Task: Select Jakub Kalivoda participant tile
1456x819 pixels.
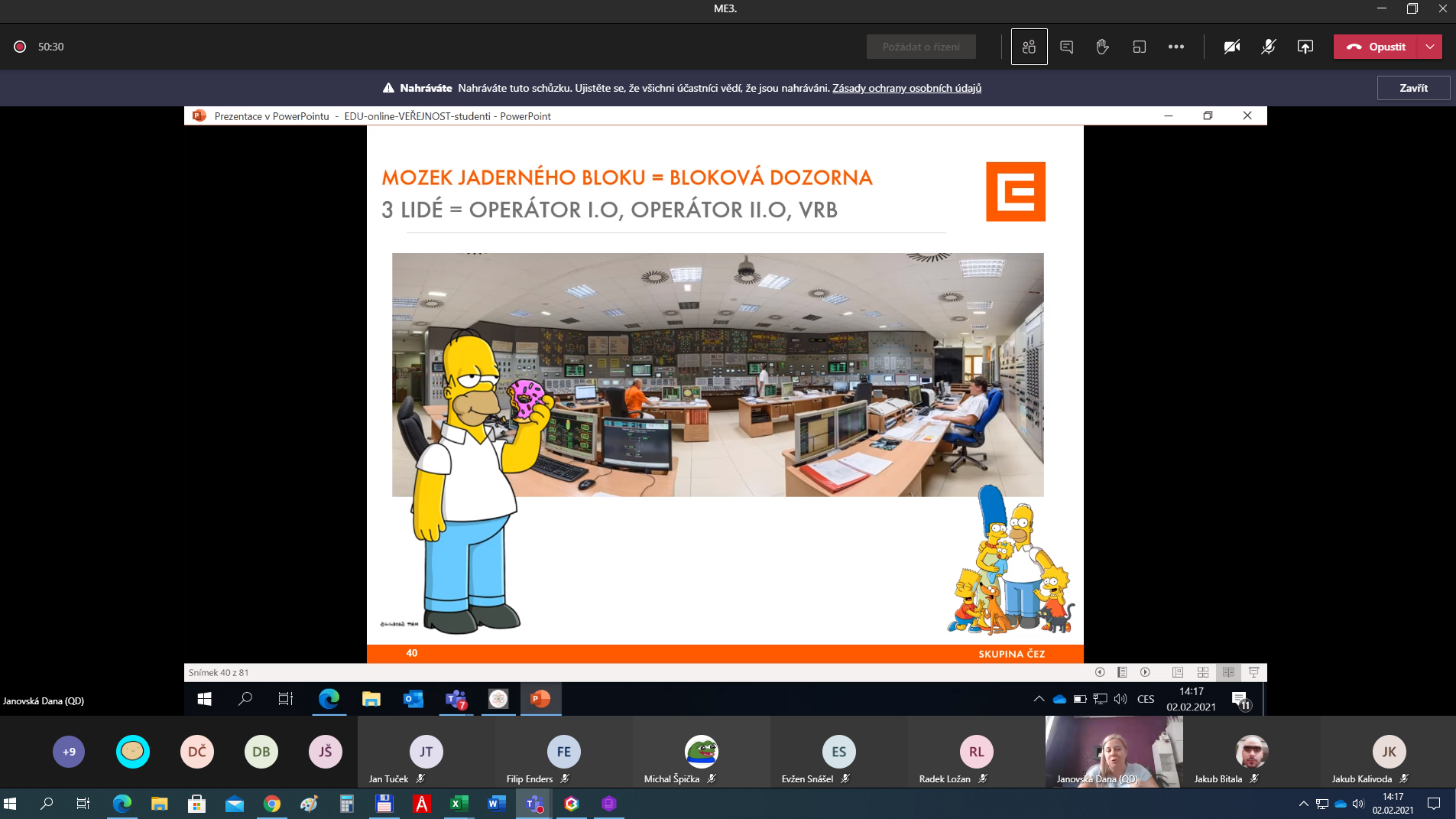Action: (x=1389, y=752)
